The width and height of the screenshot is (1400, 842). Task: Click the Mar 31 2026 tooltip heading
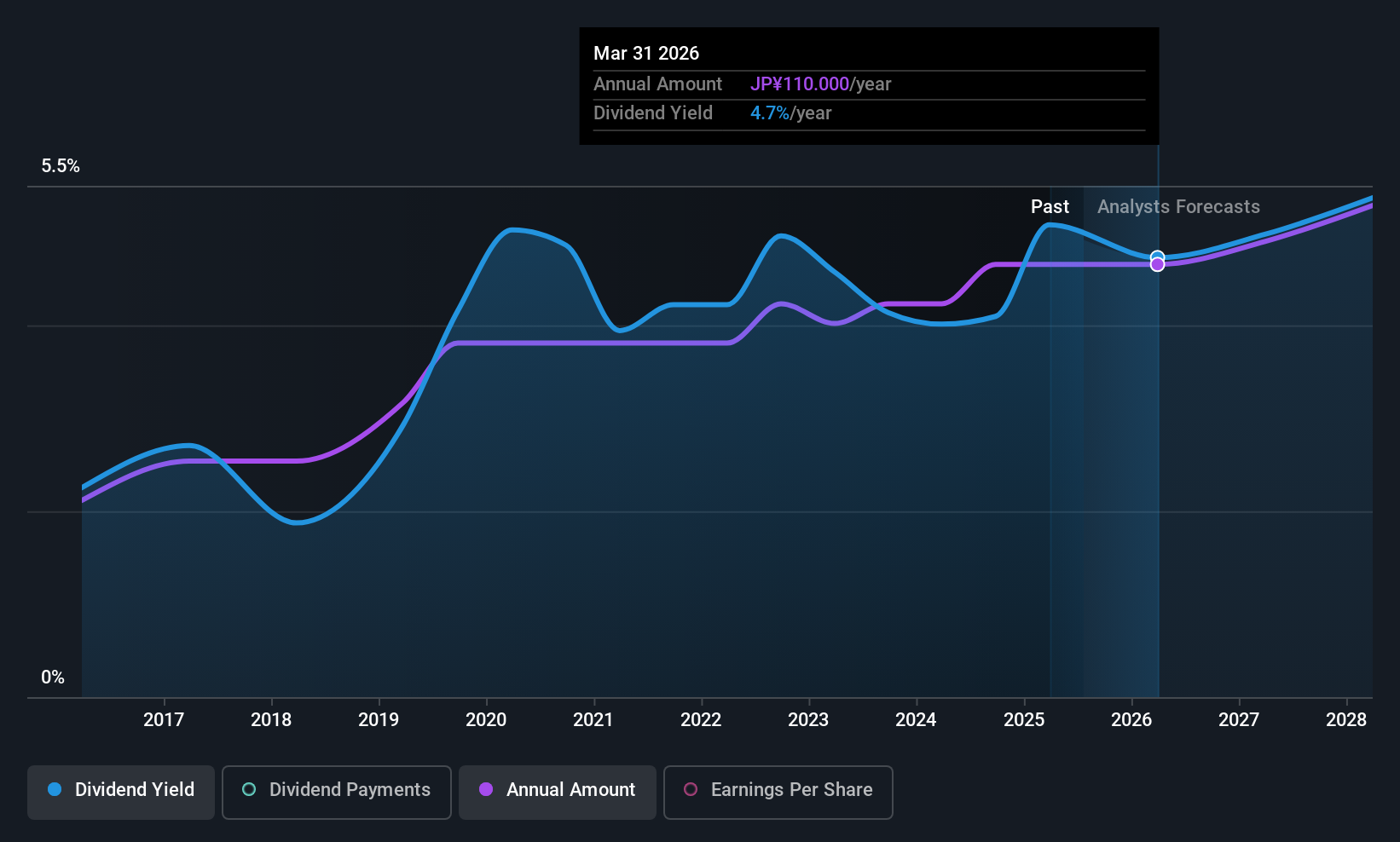[646, 54]
